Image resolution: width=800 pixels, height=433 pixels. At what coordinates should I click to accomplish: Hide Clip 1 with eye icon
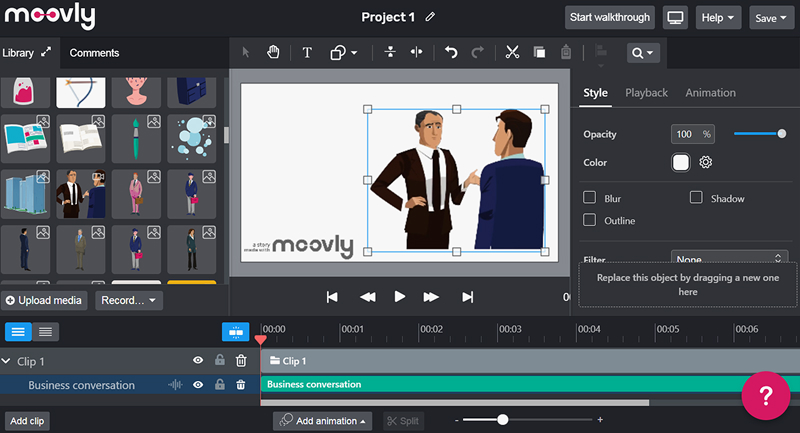click(198, 360)
